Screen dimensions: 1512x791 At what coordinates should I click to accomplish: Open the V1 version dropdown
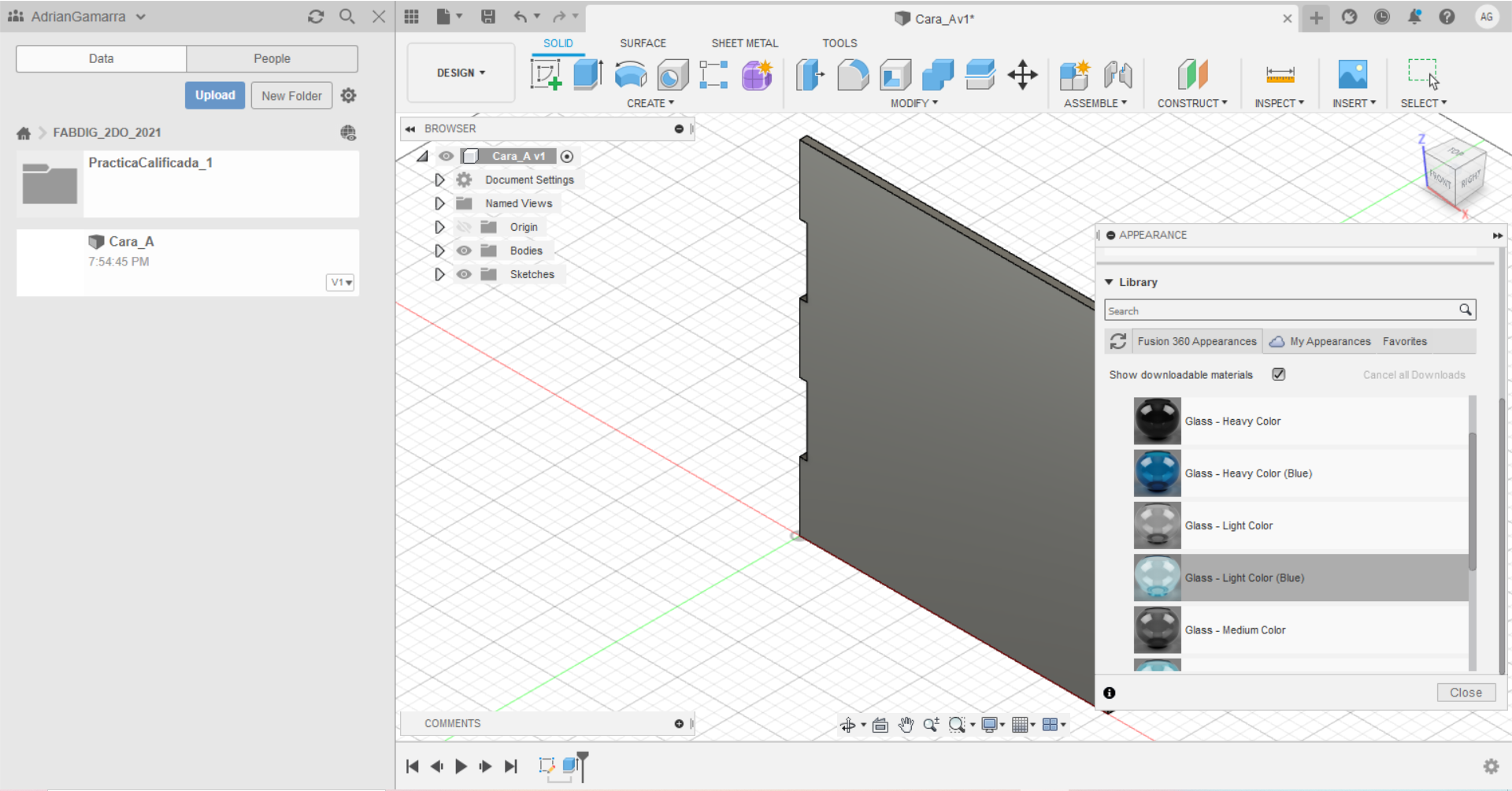tap(340, 282)
